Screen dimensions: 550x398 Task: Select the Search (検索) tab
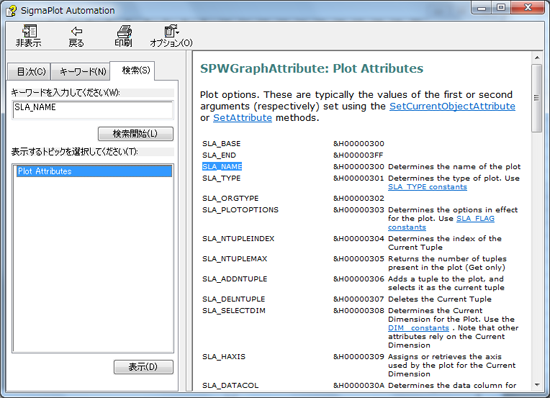click(x=133, y=70)
